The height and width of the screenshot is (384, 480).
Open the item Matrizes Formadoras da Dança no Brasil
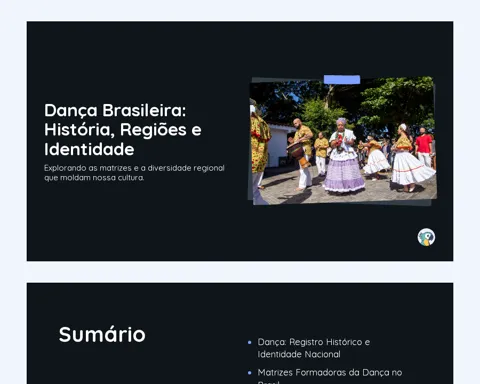pos(329,377)
